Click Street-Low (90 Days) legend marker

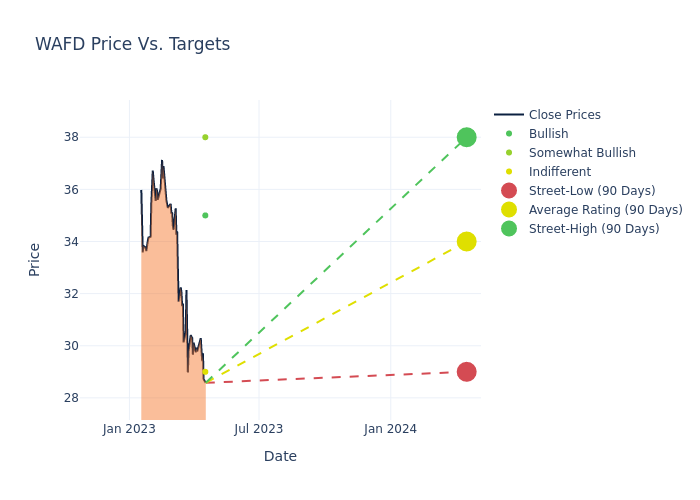coord(509,191)
